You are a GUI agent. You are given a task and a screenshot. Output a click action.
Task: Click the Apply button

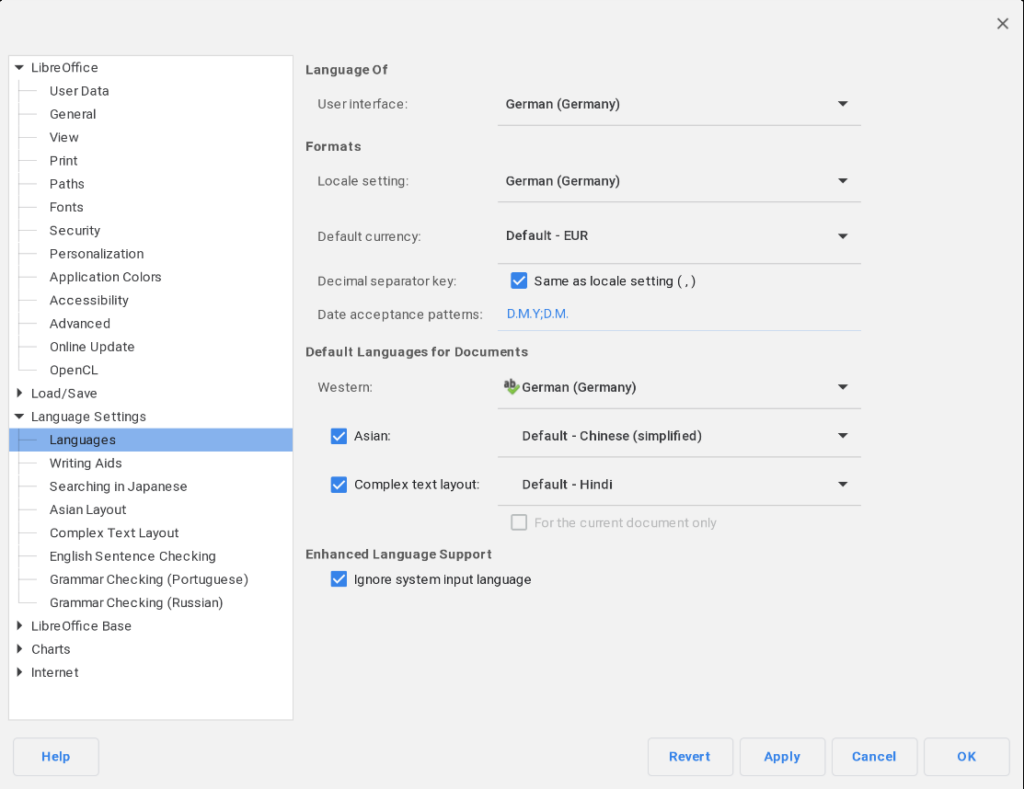[x=782, y=756]
